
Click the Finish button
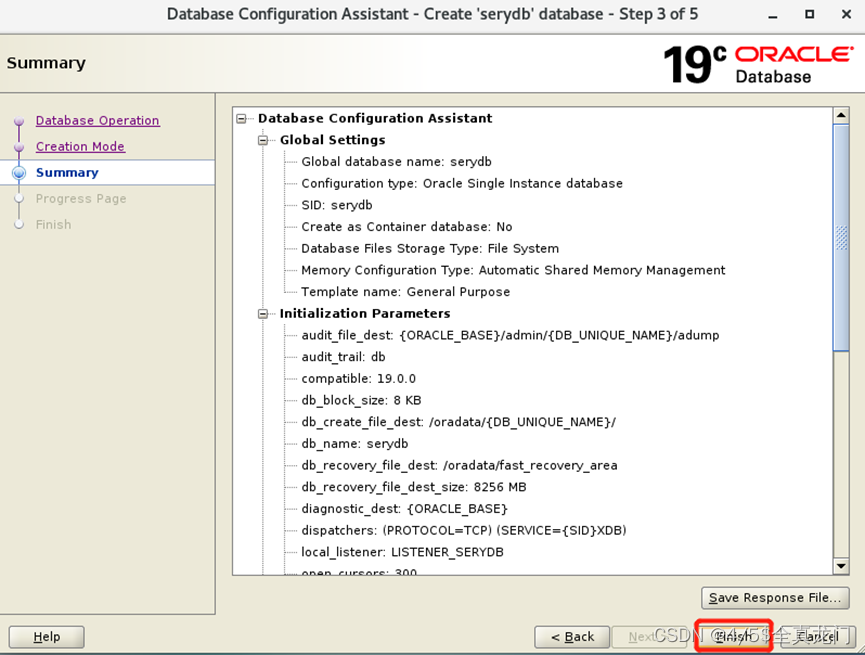pos(733,636)
